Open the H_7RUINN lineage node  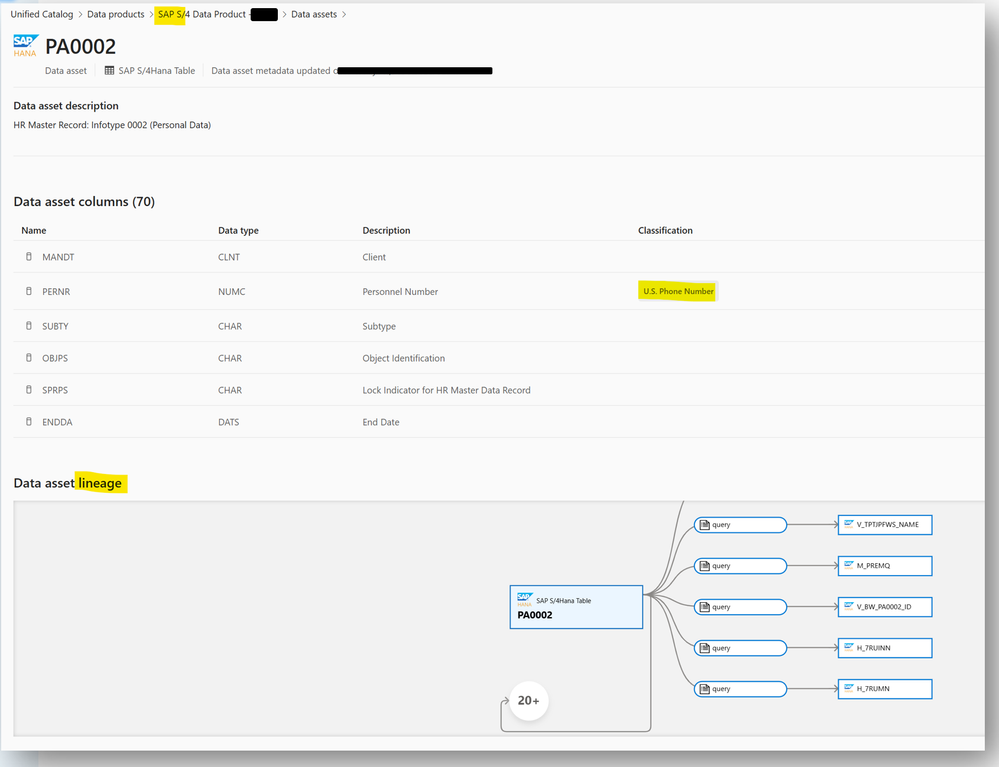click(x=885, y=648)
